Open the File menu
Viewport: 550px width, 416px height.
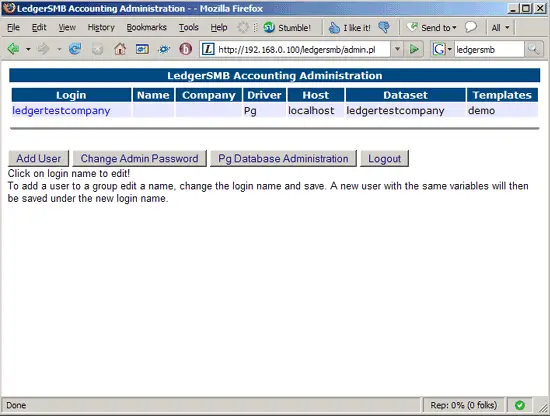[13, 27]
